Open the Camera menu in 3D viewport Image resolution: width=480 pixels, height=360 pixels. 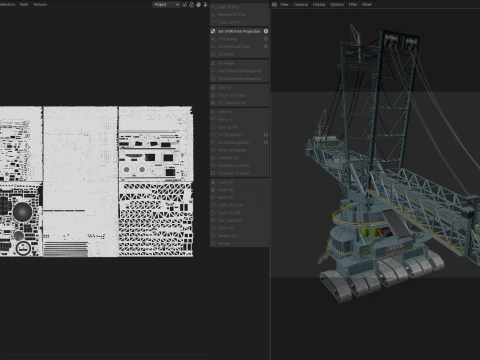(300, 5)
